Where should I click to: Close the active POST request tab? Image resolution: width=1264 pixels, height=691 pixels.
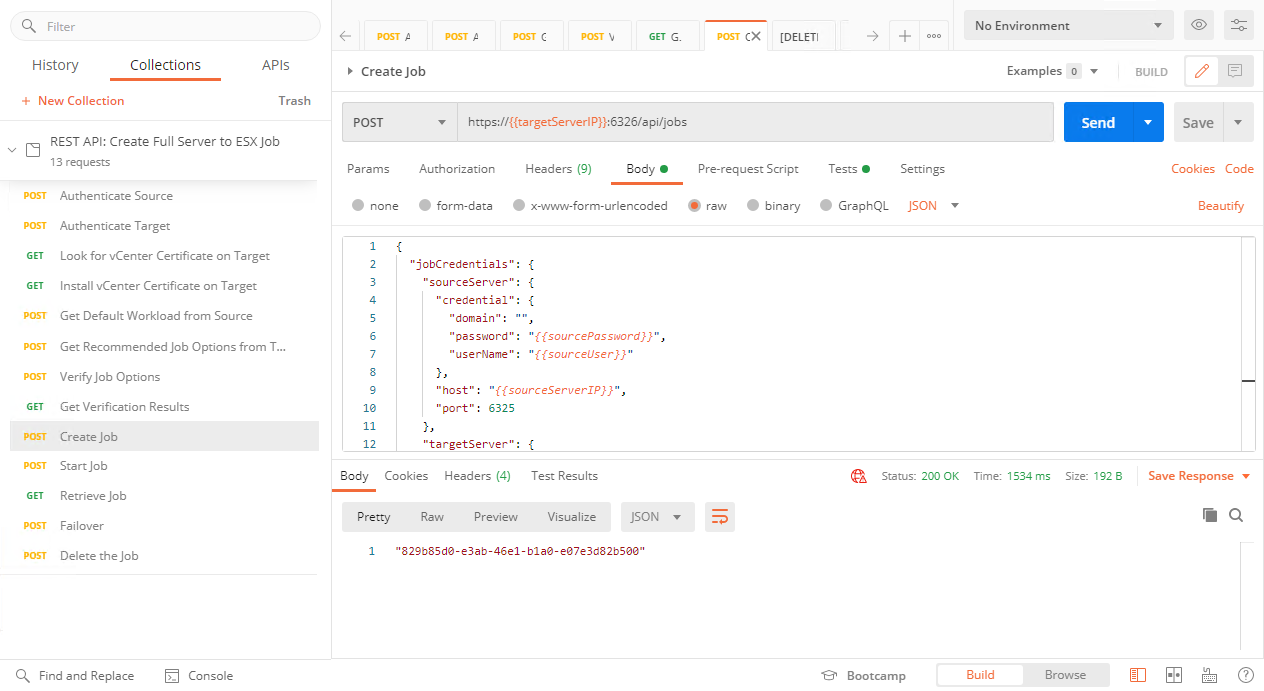(755, 36)
